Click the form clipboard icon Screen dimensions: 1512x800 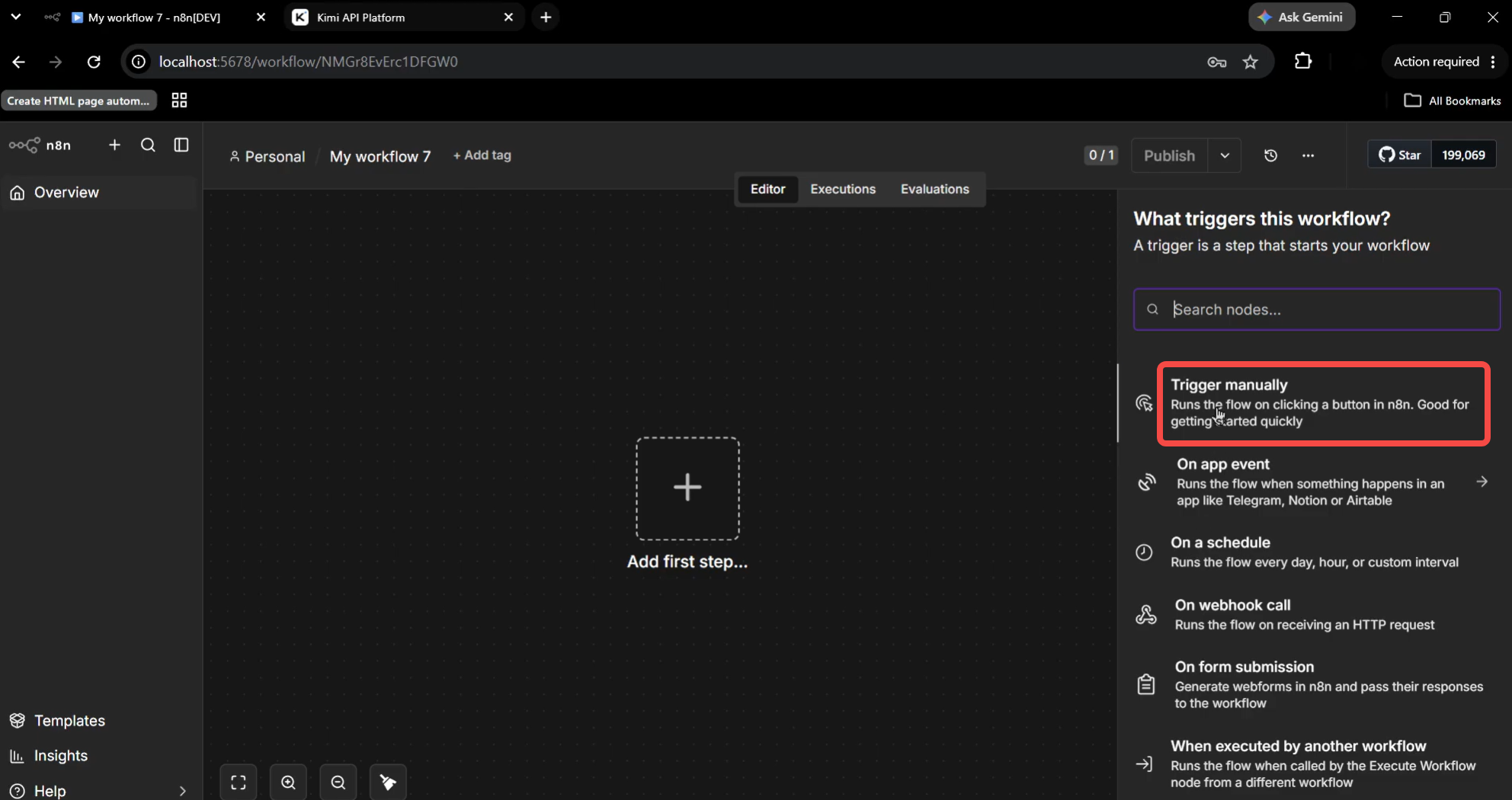(1146, 684)
